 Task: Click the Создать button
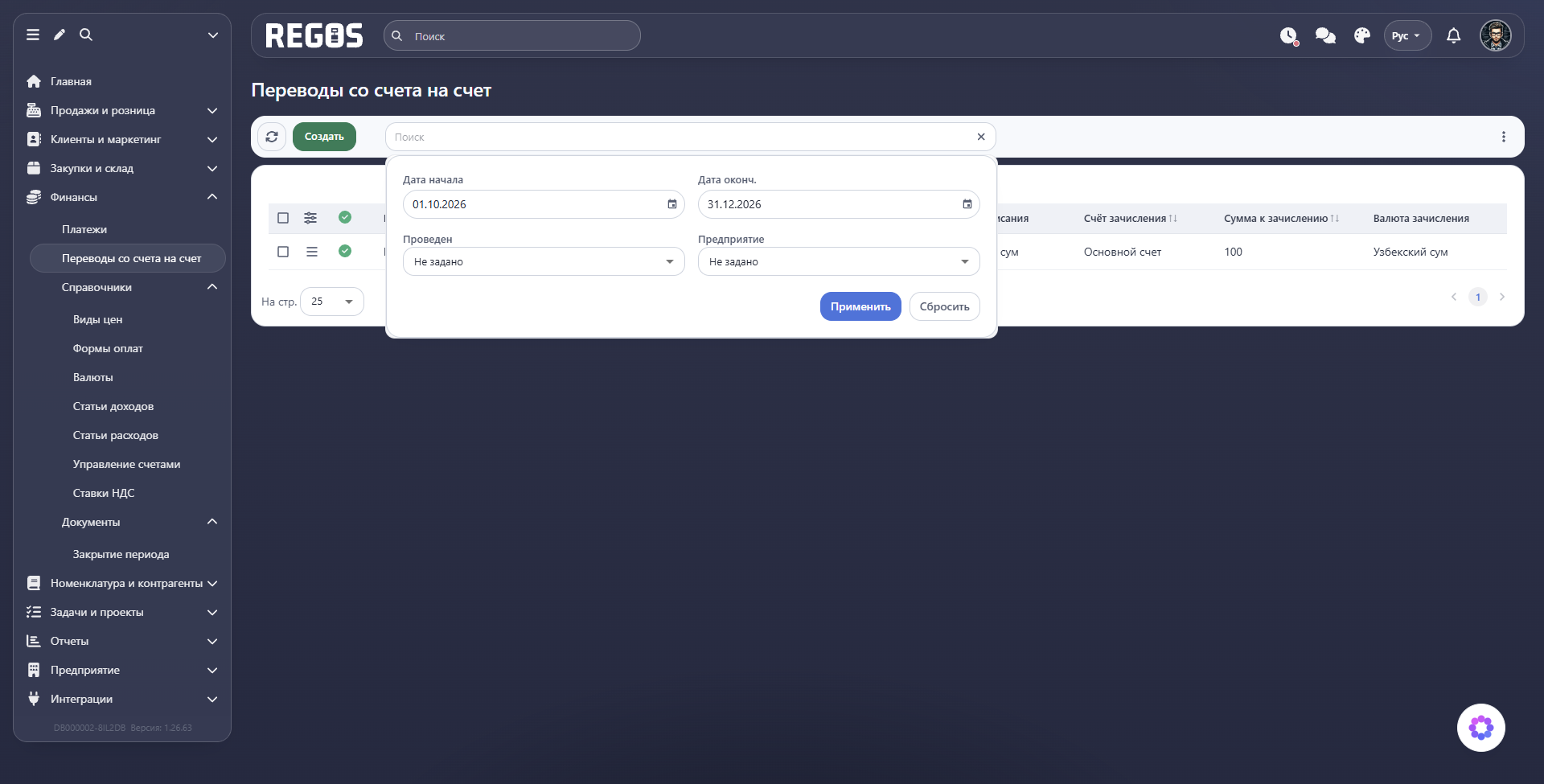click(x=324, y=137)
